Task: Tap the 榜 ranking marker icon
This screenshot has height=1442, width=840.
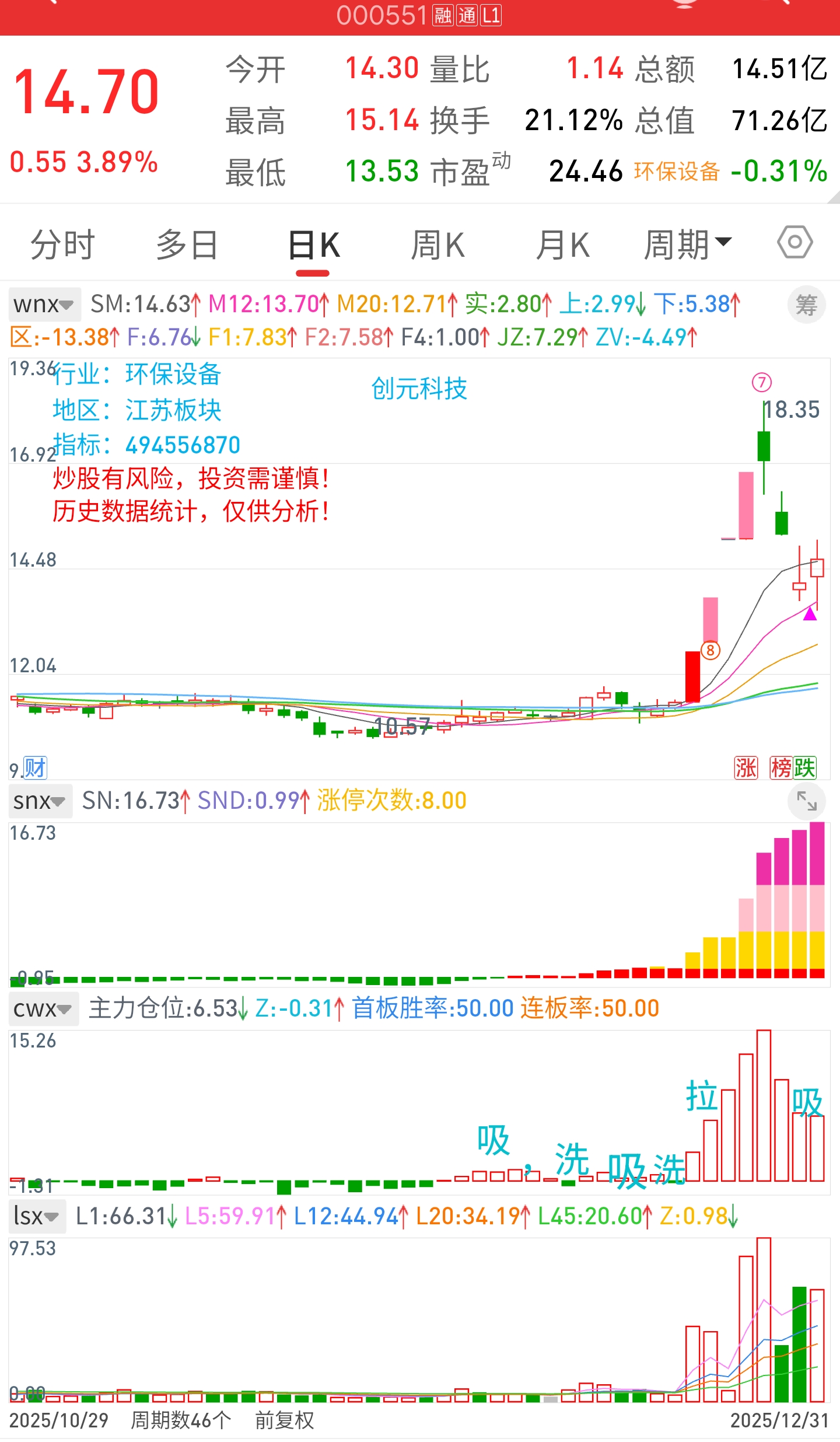Action: [782, 768]
